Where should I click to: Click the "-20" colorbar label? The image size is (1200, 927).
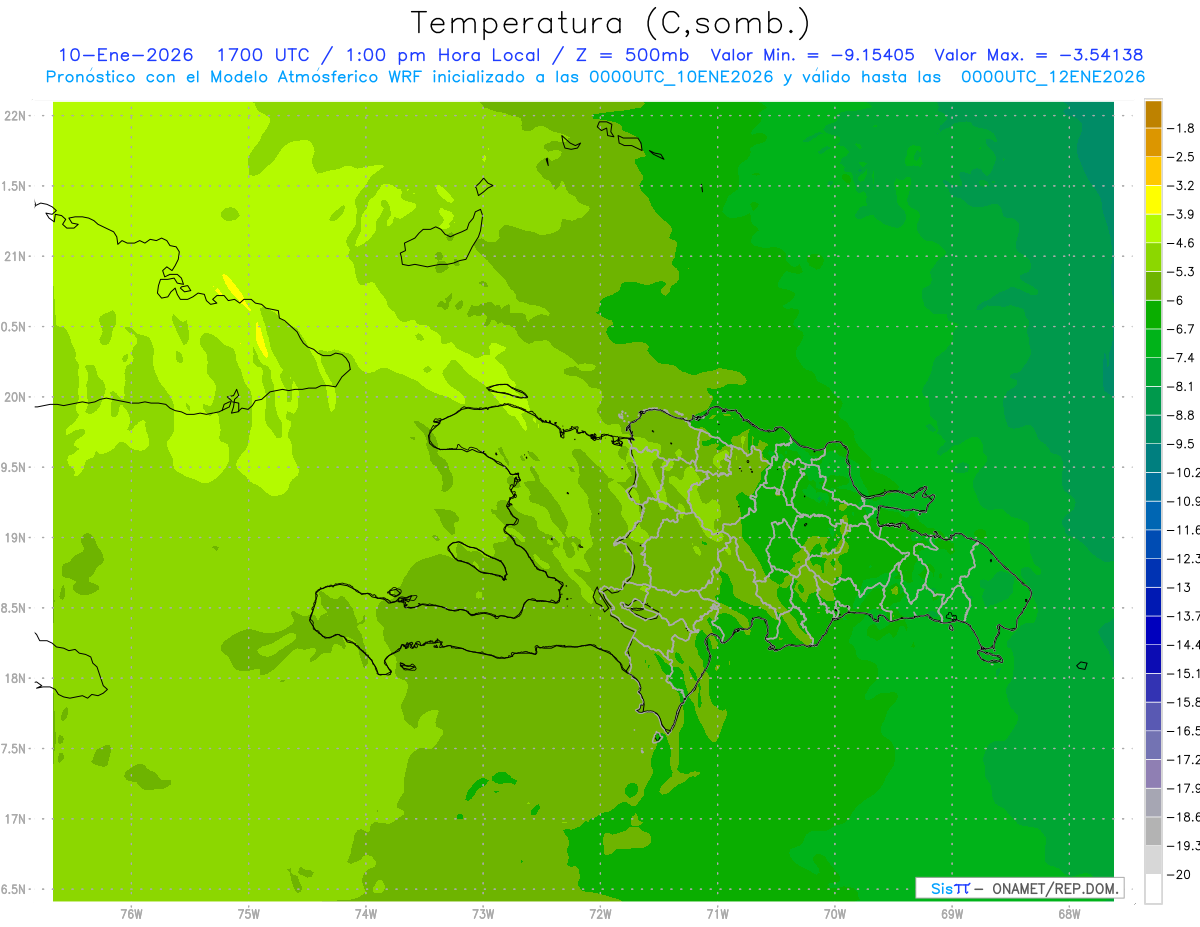click(x=1181, y=874)
